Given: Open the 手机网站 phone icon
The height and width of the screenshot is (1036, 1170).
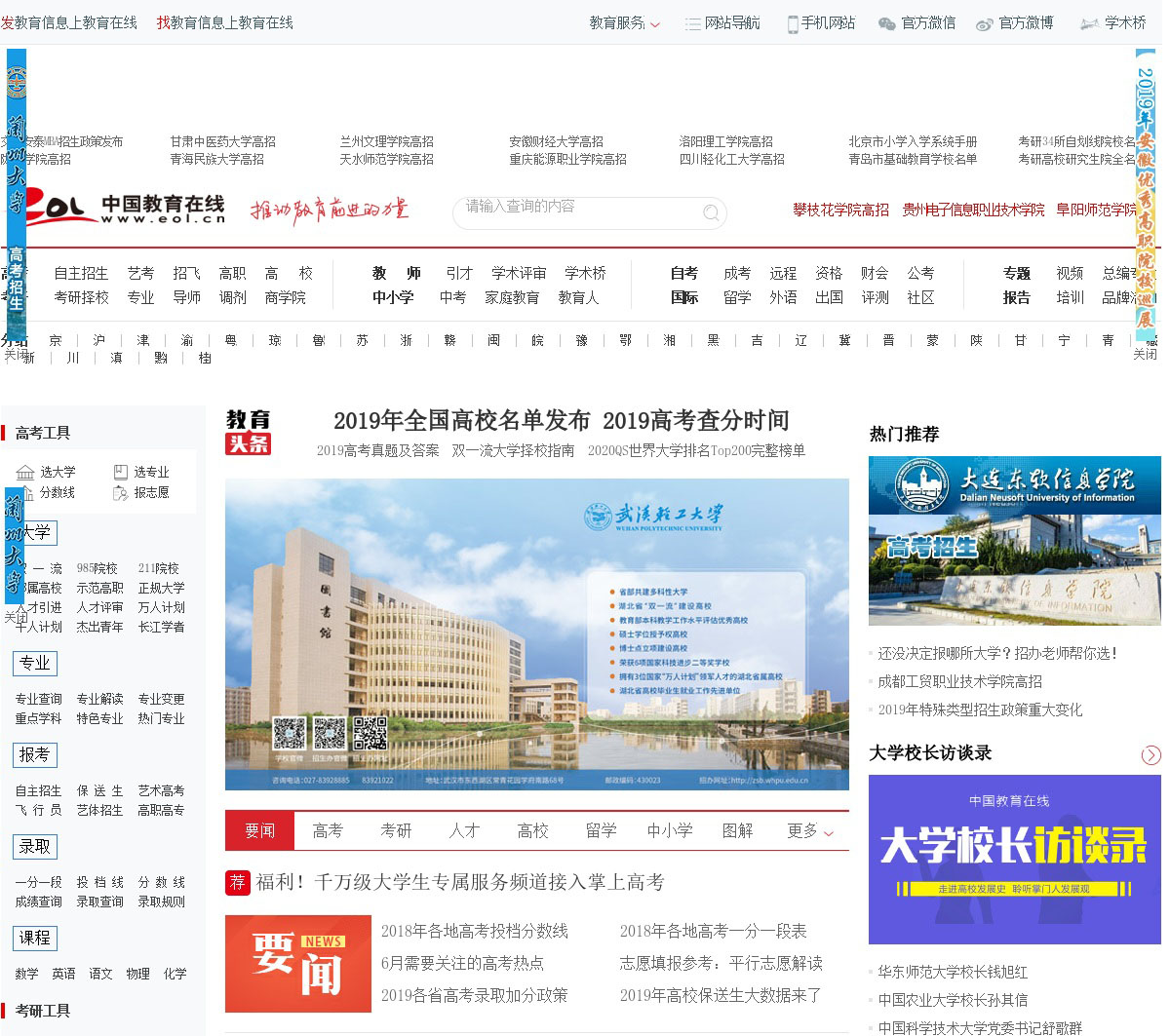Looking at the screenshot, I should tap(793, 23).
